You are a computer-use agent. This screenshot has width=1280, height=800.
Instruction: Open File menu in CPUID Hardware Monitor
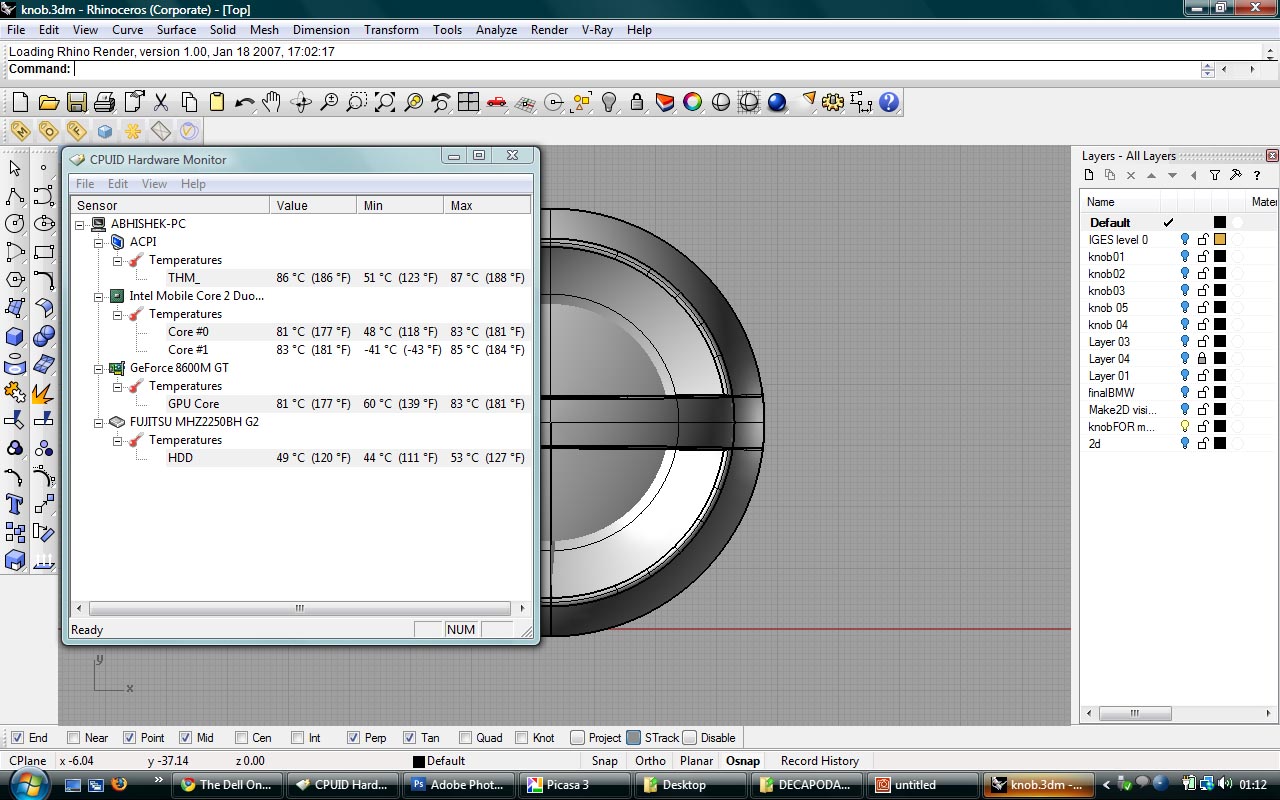[85, 184]
